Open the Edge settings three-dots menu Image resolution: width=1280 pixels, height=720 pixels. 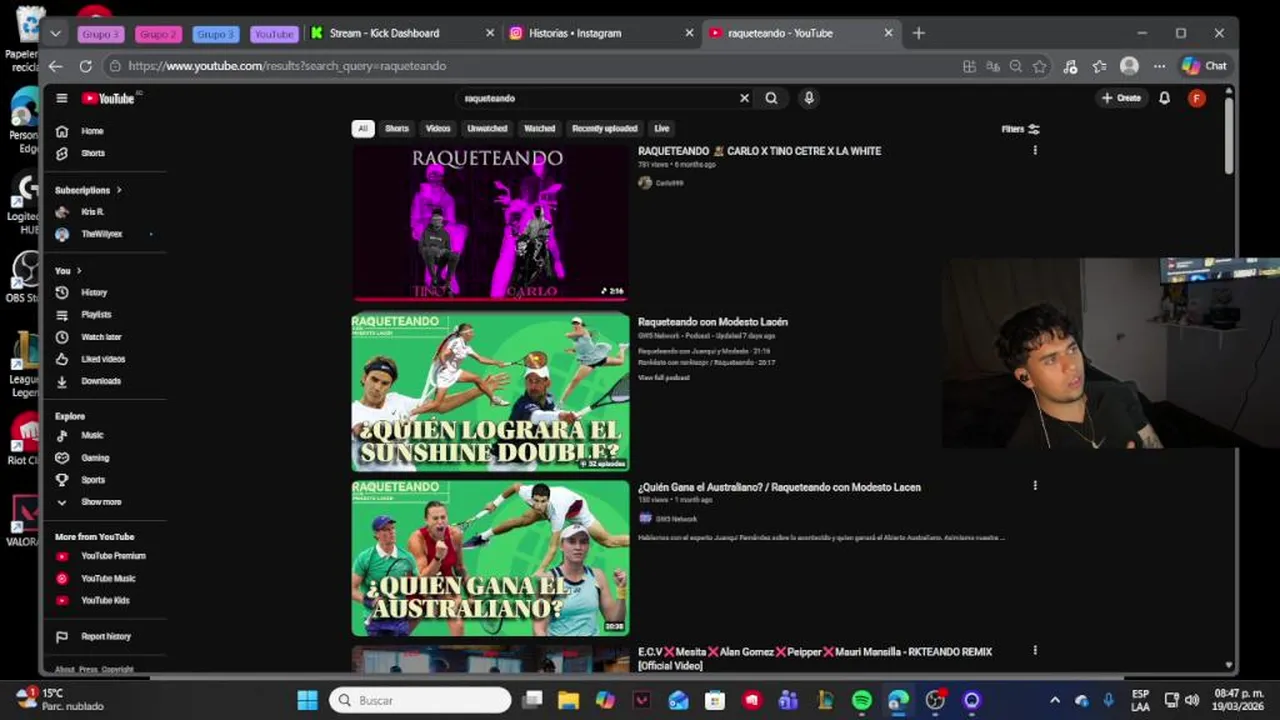pyautogui.click(x=1159, y=66)
